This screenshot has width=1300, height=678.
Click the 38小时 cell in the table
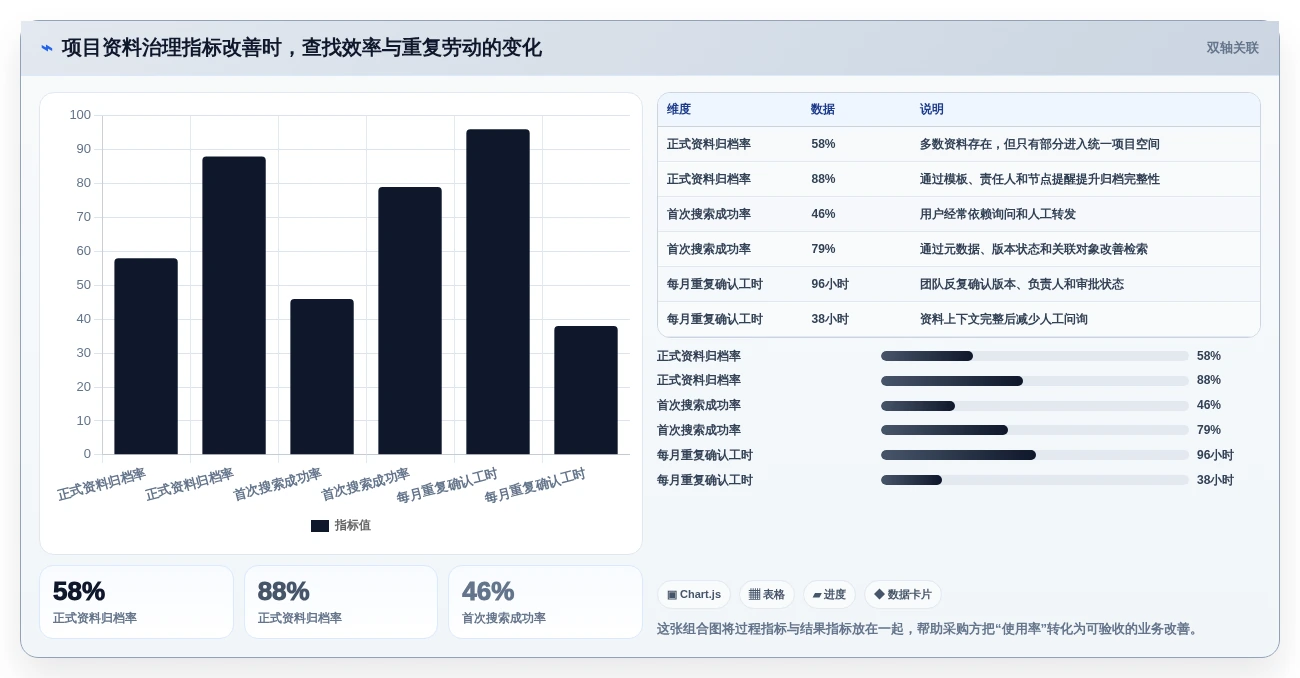pos(830,319)
